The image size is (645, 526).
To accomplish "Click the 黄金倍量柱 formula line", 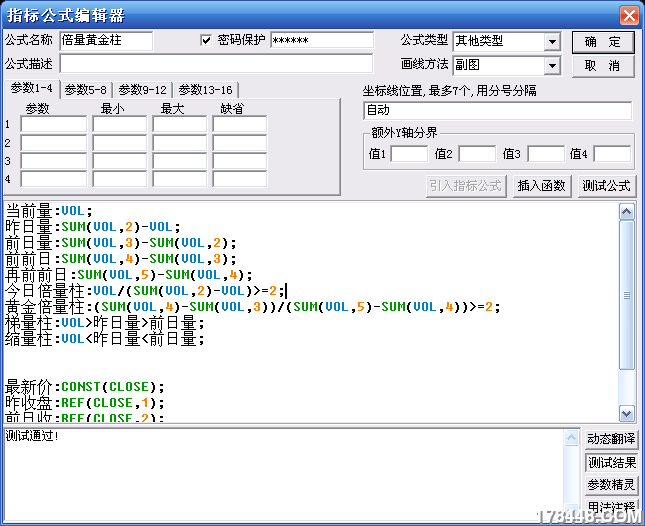I will [253, 307].
